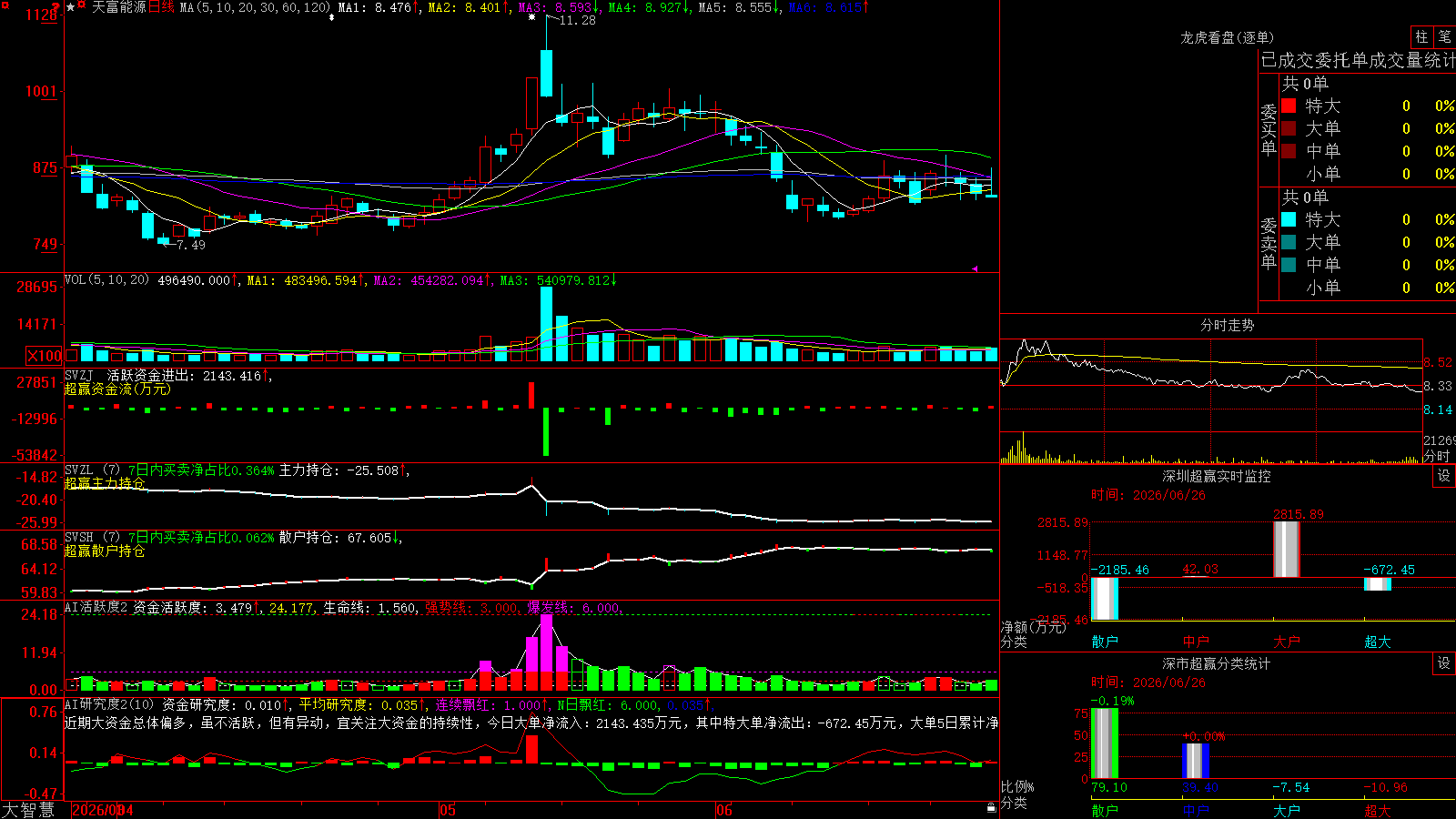Click the 大户 2815.89 bar in 深圳超赢实时监控

[1286, 549]
